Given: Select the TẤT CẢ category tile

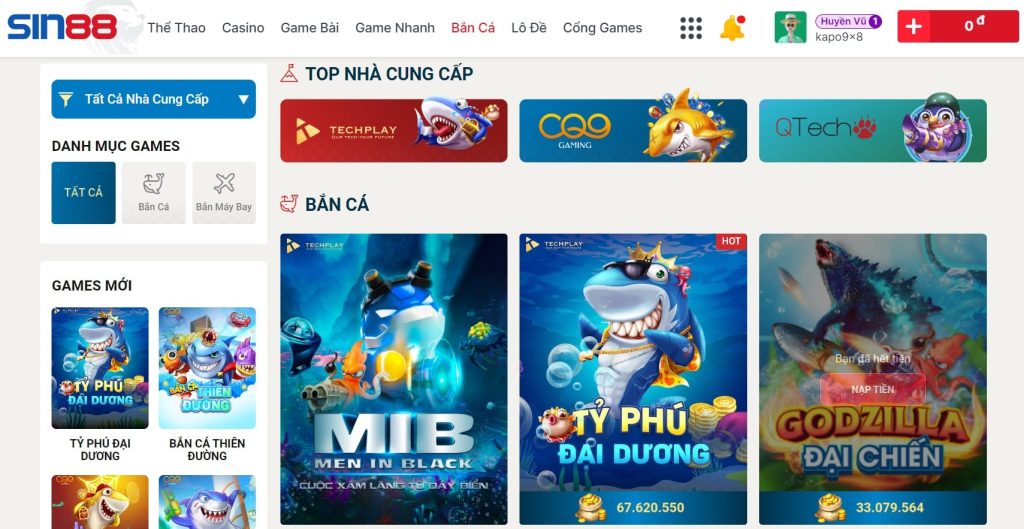Looking at the screenshot, I should 84,193.
